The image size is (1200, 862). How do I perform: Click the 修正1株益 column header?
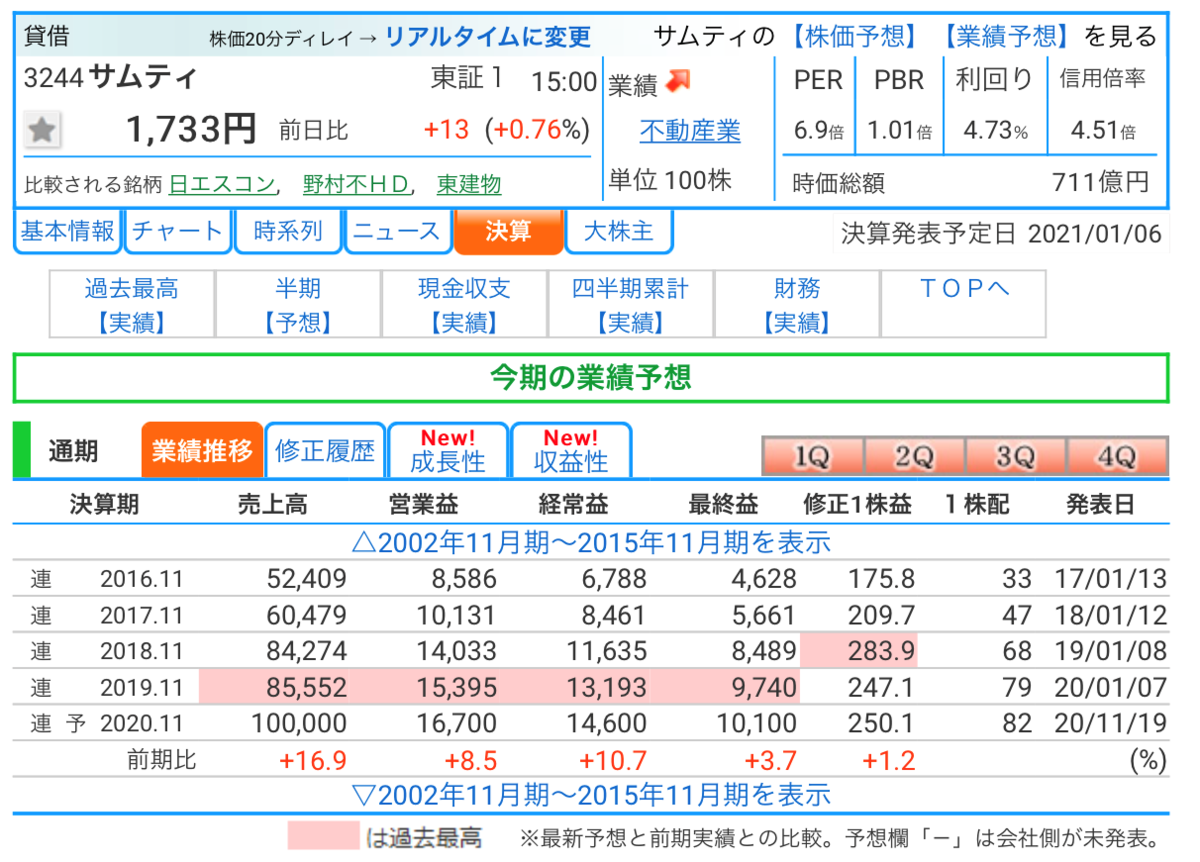(x=857, y=504)
